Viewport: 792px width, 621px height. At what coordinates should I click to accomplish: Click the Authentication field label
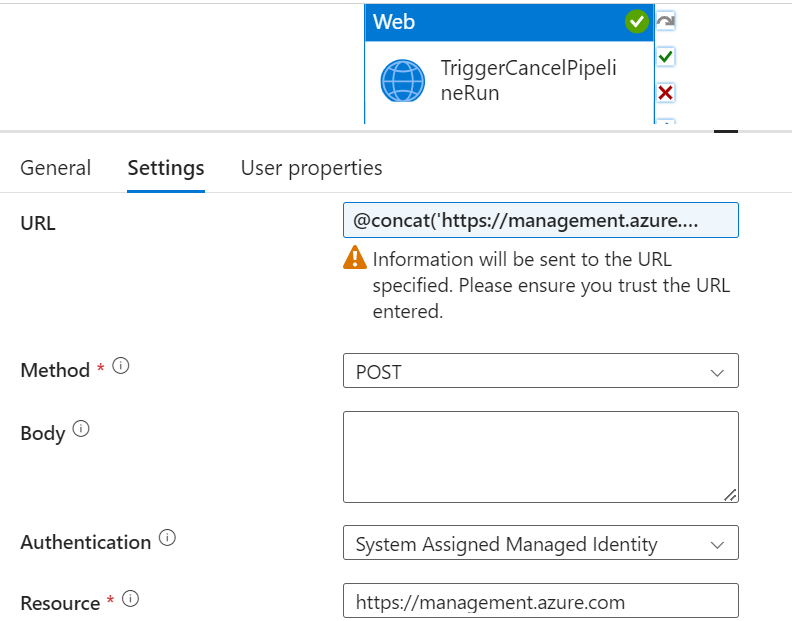tap(85, 543)
